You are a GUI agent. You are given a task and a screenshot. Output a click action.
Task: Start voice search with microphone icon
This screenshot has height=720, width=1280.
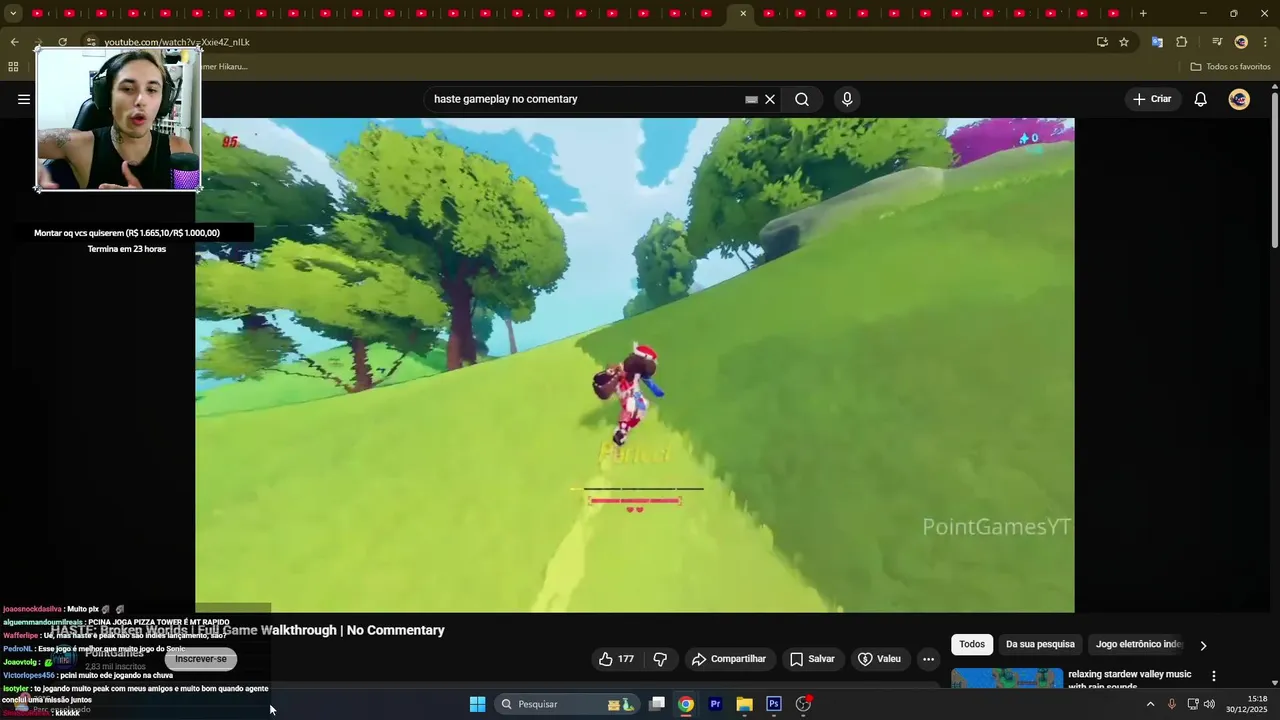(847, 99)
